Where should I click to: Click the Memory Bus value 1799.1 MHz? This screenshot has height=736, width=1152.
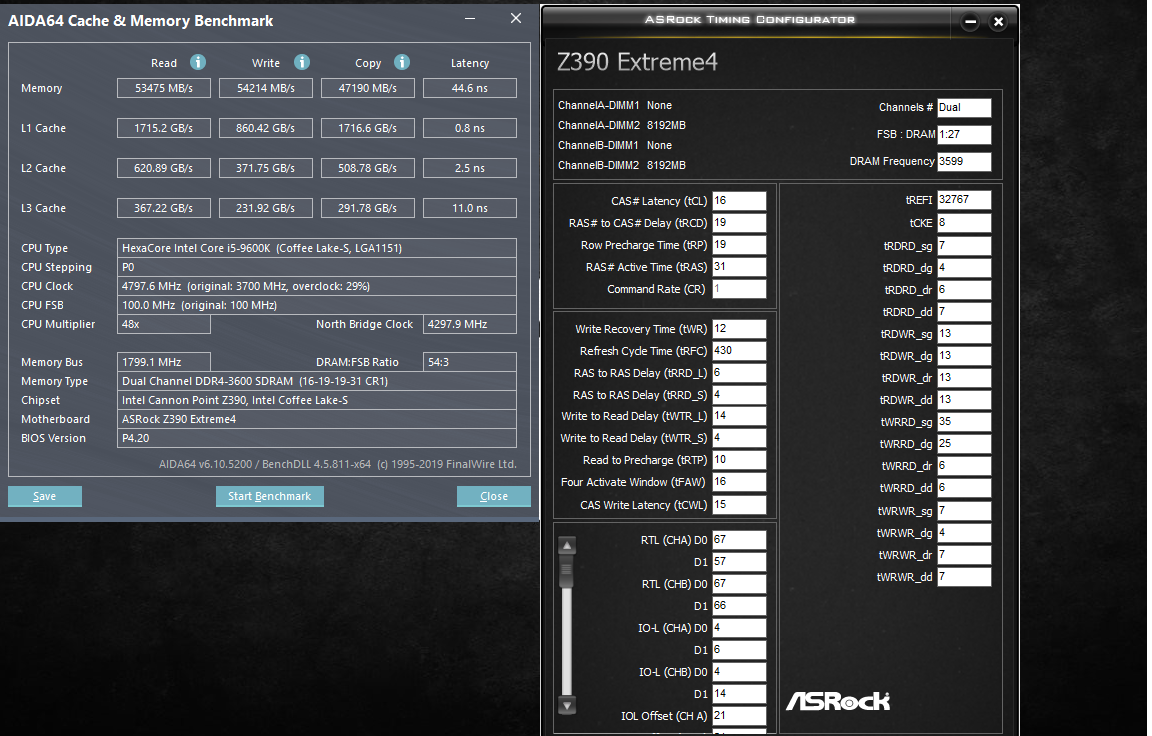coord(164,362)
